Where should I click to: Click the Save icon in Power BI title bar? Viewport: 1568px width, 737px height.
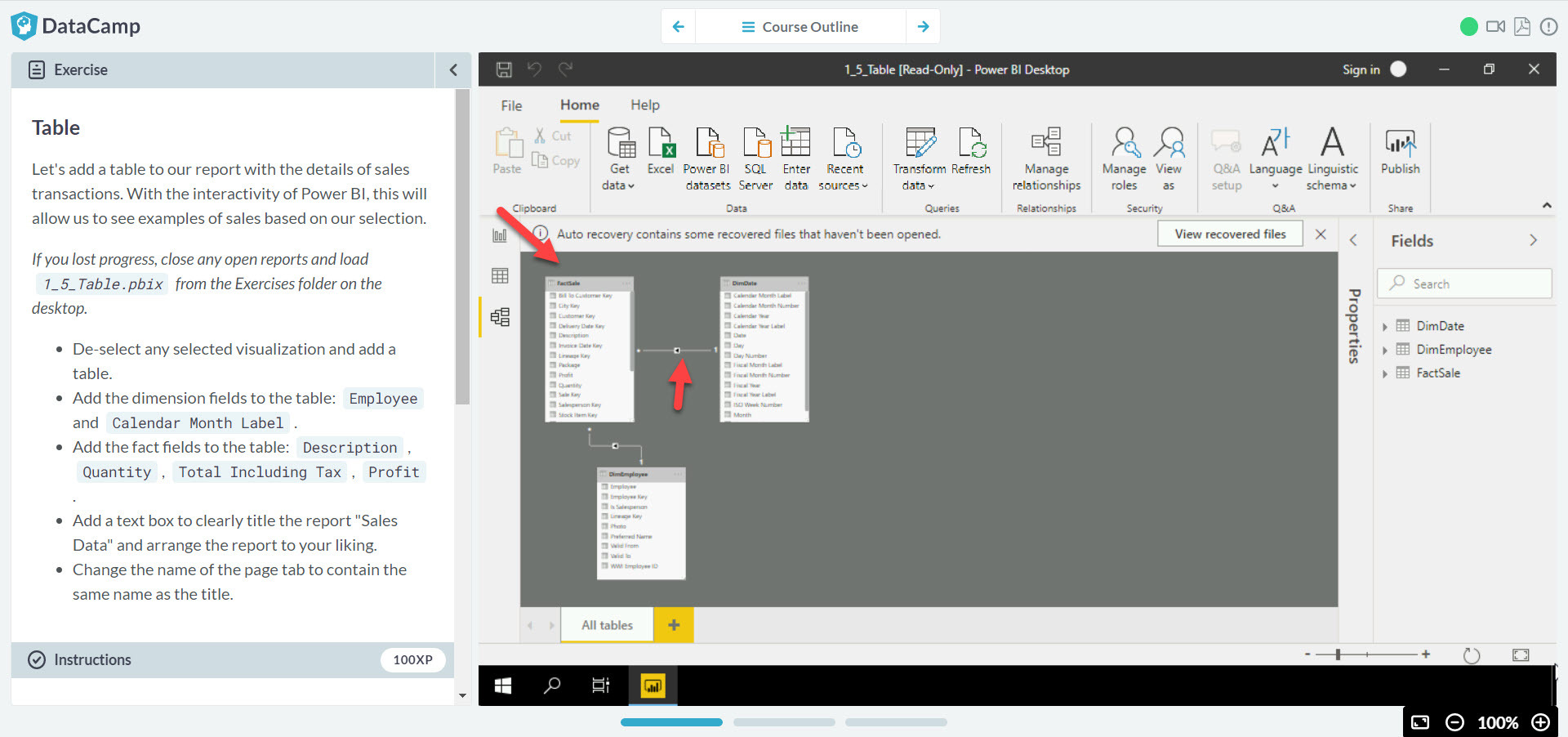tap(504, 69)
